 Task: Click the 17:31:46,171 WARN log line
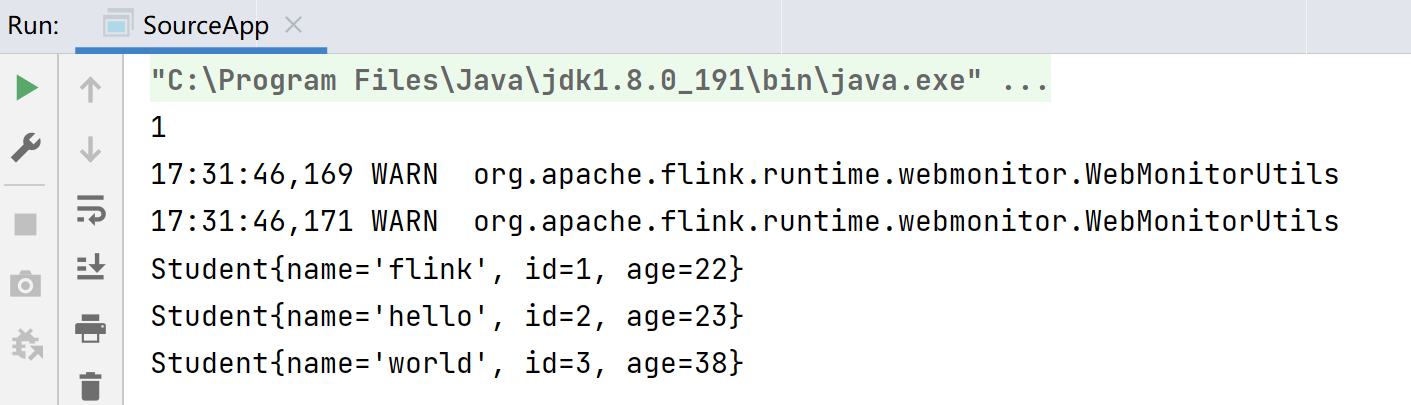[744, 221]
